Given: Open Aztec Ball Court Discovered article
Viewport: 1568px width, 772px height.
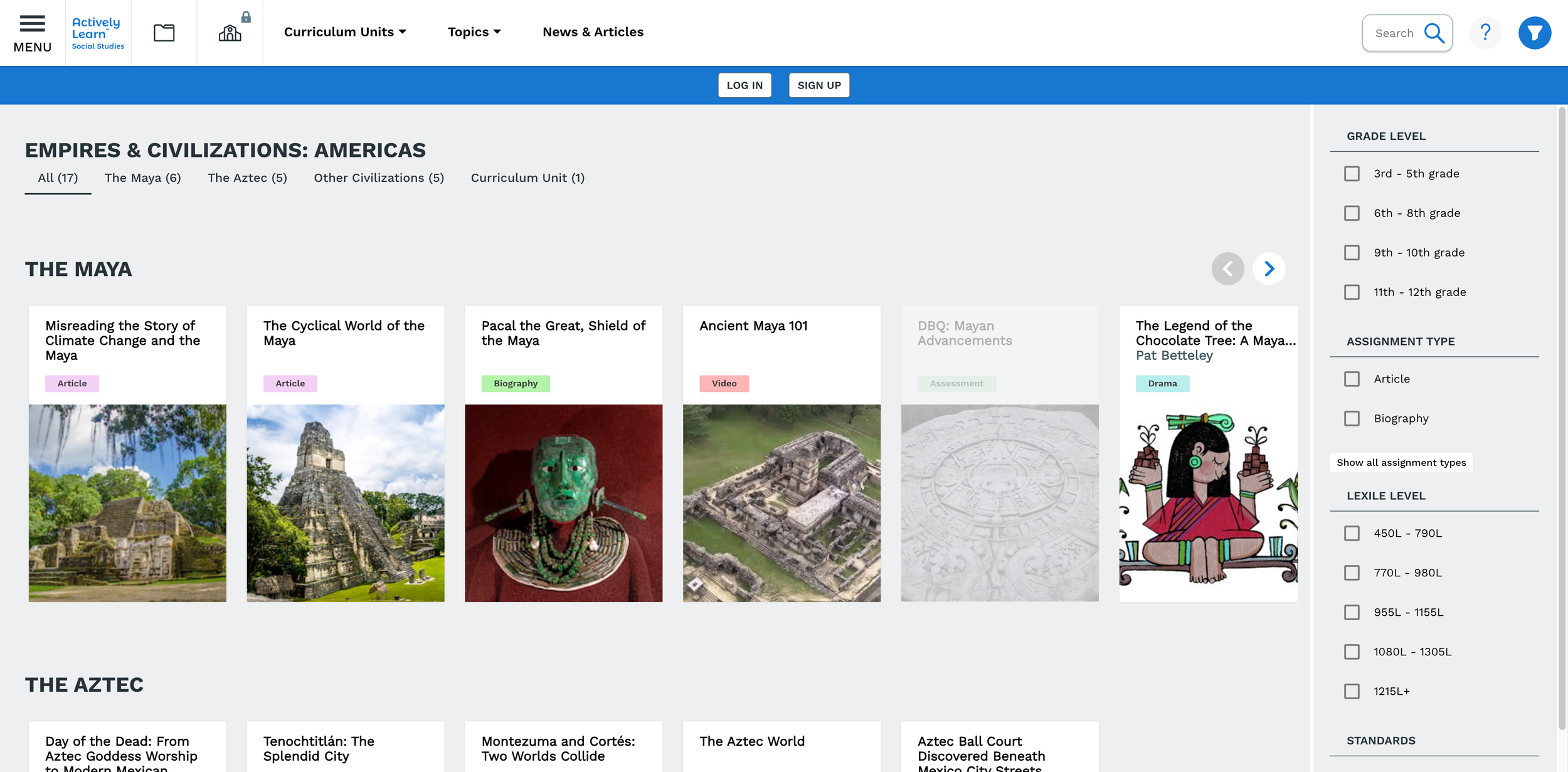Looking at the screenshot, I should tap(981, 754).
